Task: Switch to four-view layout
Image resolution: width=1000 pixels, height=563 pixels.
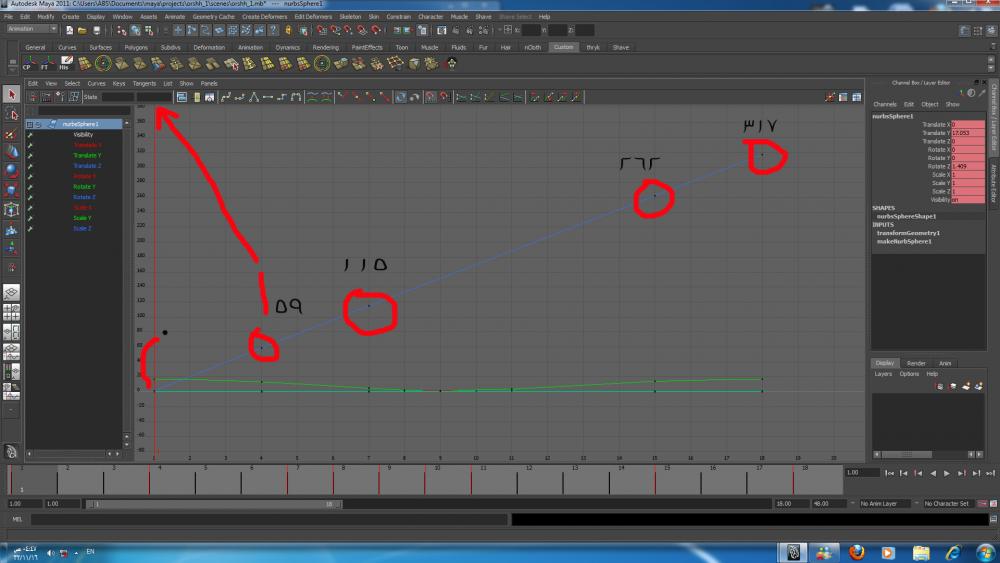Action: coord(11,312)
